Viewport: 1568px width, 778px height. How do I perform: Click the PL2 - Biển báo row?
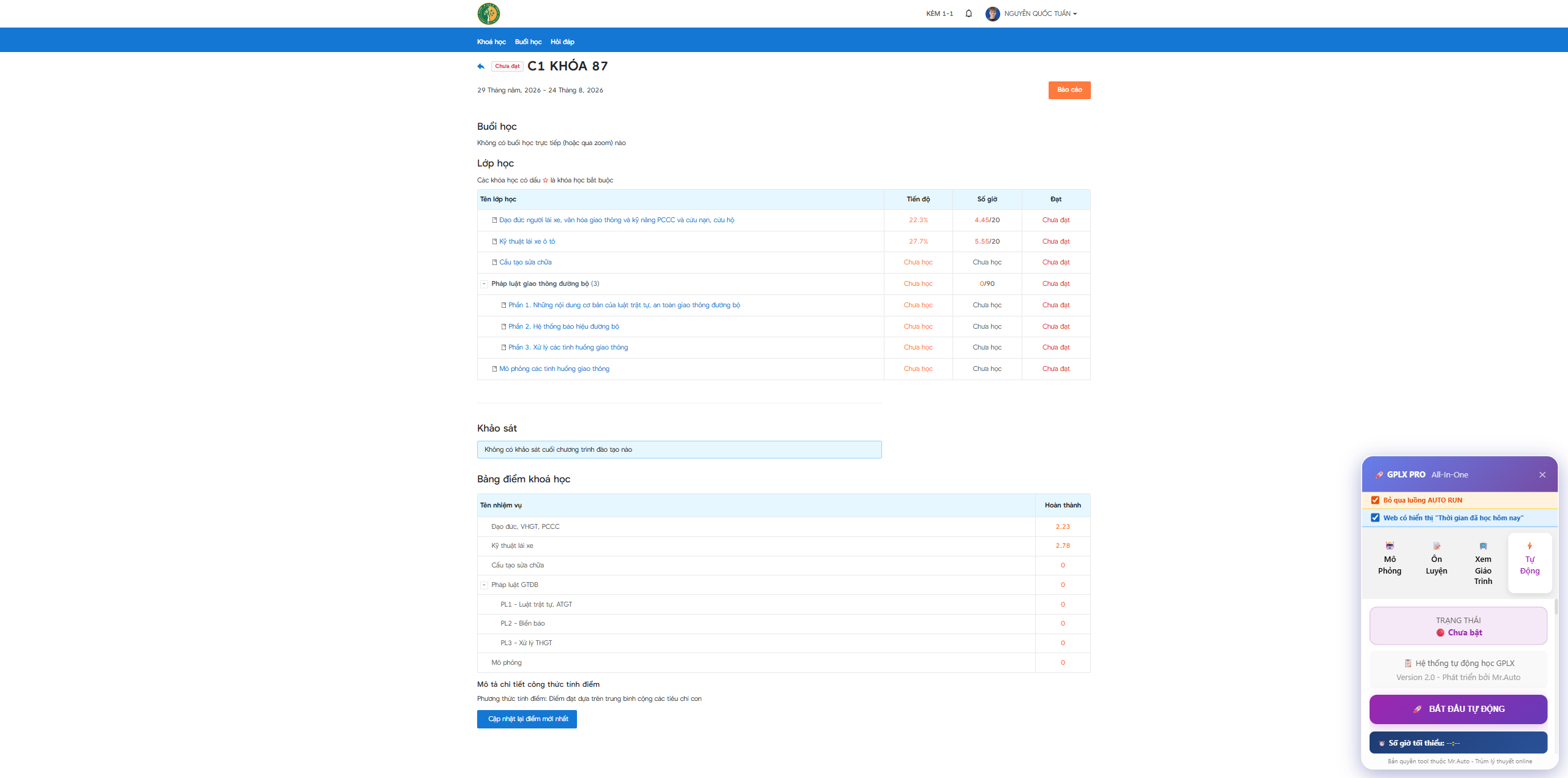[x=783, y=624]
